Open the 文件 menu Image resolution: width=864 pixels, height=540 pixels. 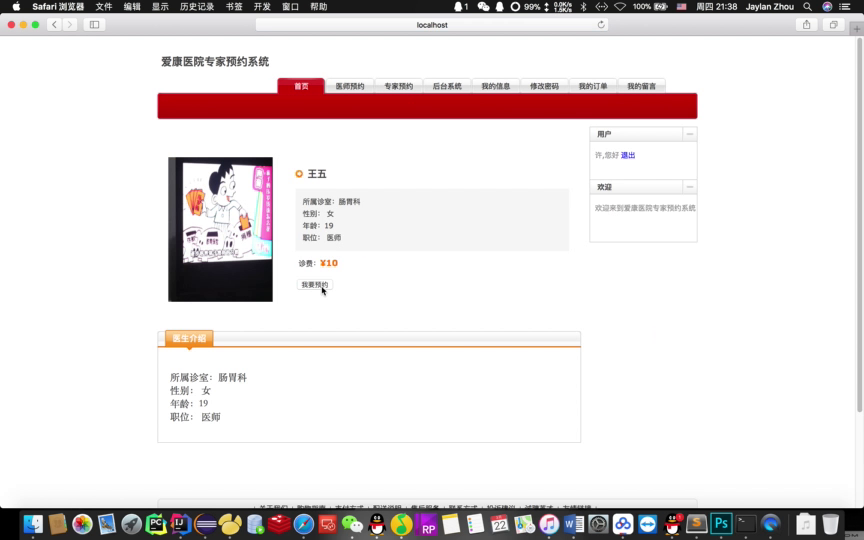pos(104,7)
